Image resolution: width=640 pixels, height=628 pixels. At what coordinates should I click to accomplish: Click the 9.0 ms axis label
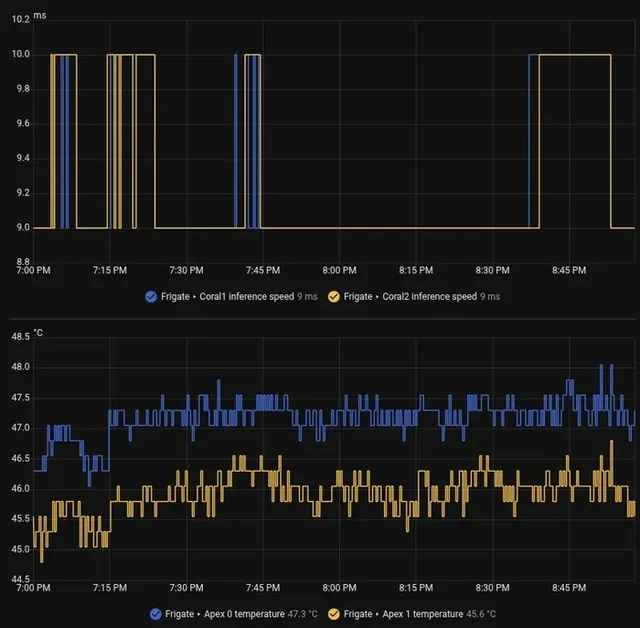click(x=23, y=228)
